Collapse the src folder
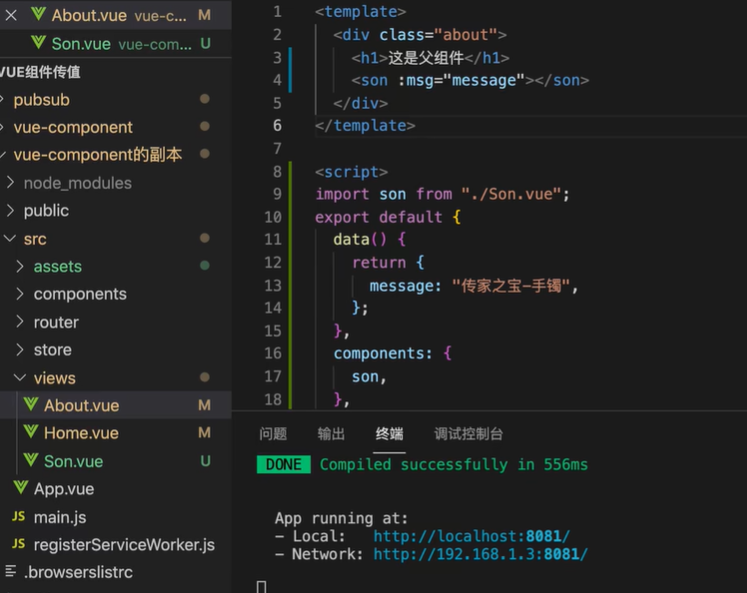Viewport: 747px width, 593px height. coord(10,238)
